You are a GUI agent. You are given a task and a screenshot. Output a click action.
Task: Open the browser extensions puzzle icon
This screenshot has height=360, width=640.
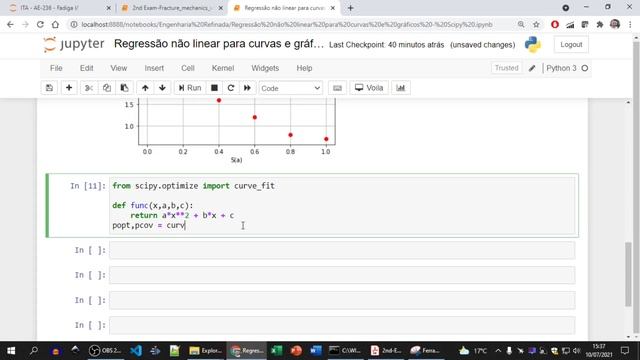tap(600, 24)
